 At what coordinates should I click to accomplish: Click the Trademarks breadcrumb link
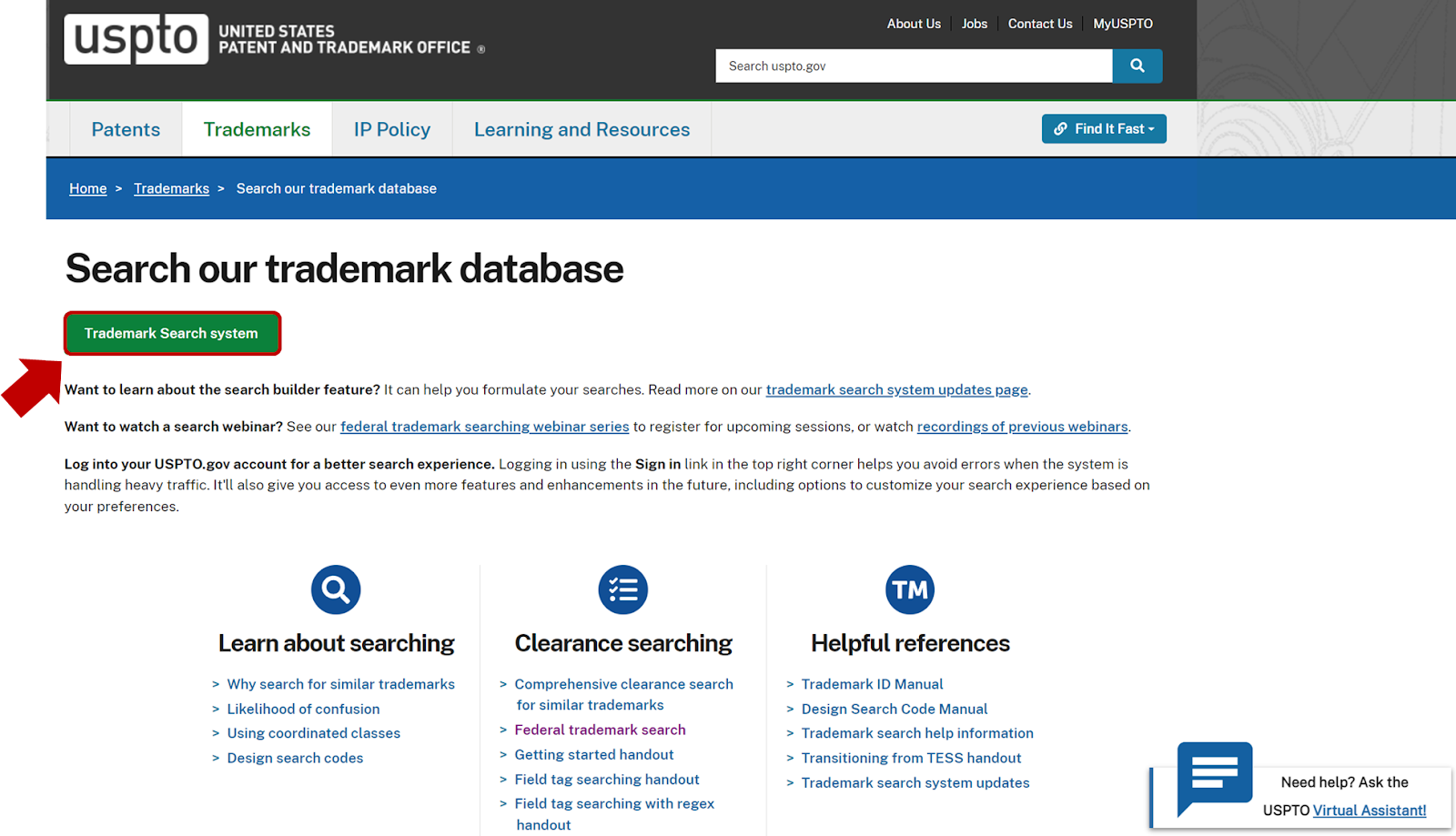coord(171,188)
